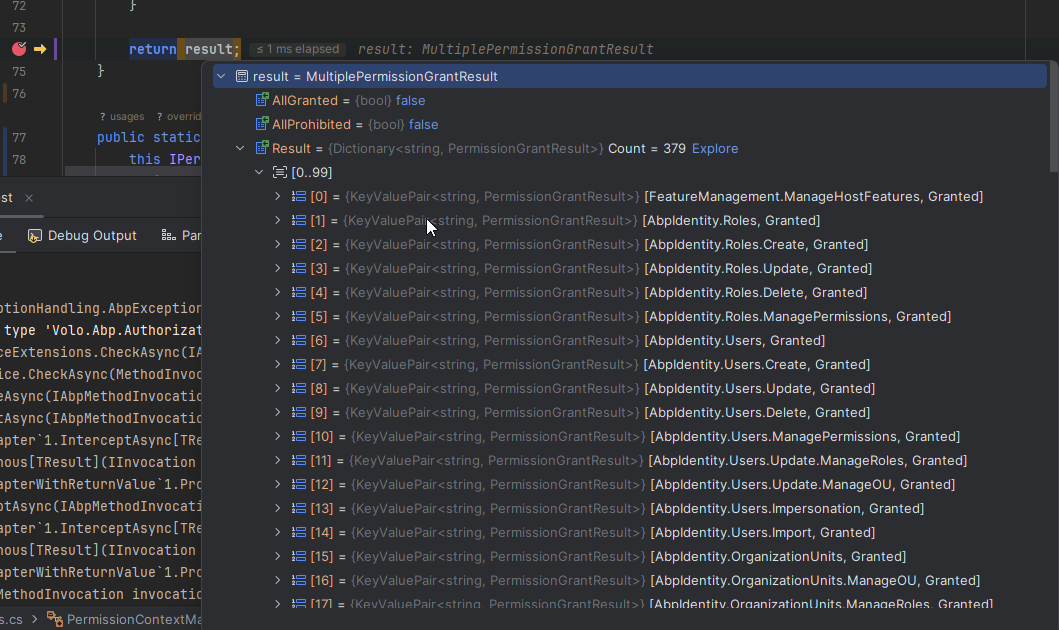This screenshot has height=630, width=1059.
Task: Click the breakpoint icon on the return line
Action: pos(18,48)
